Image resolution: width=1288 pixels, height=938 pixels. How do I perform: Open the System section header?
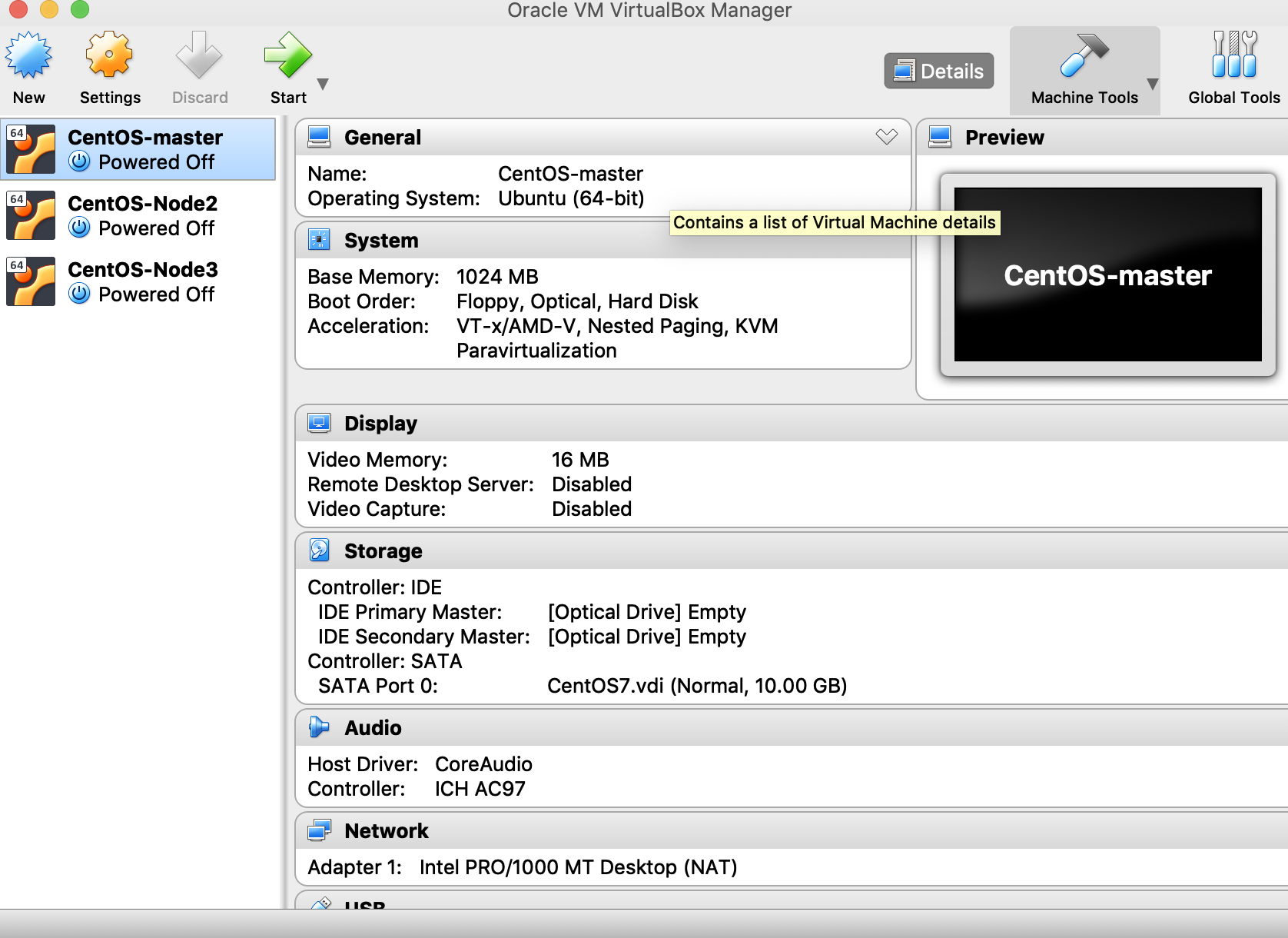coord(603,240)
